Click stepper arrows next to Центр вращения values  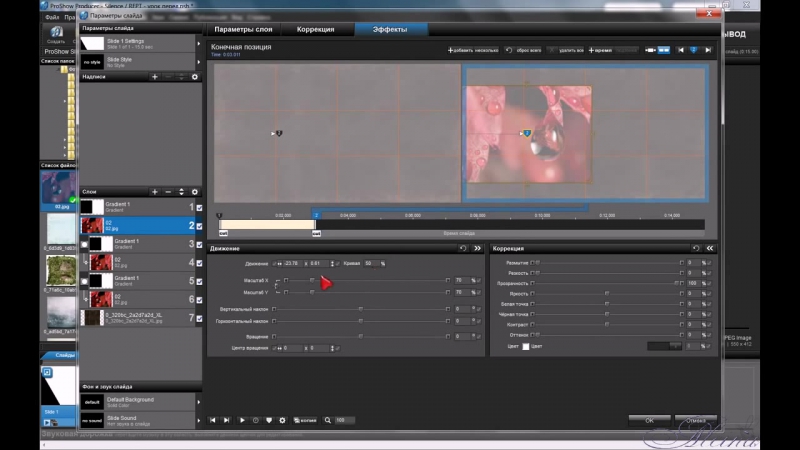tap(332, 348)
